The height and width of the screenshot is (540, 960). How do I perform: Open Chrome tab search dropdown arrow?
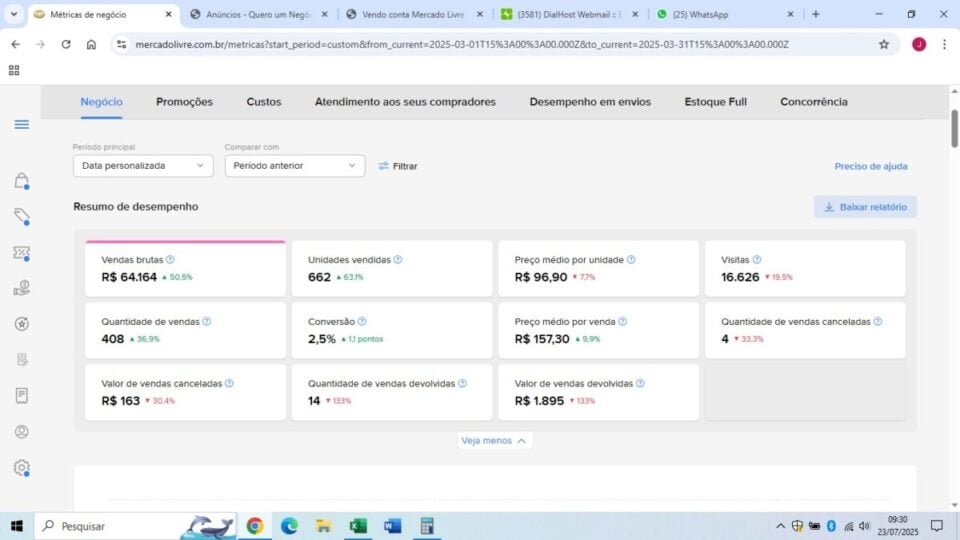pyautogui.click(x=13, y=14)
